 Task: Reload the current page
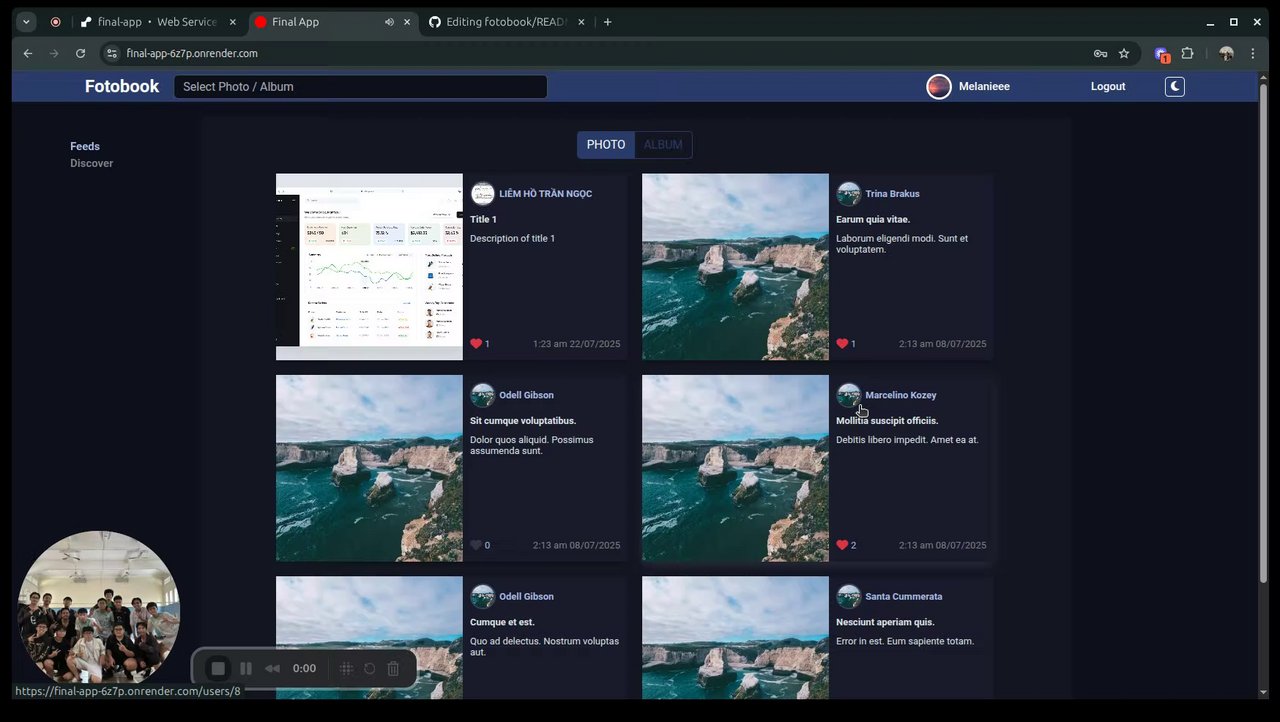coord(80,54)
